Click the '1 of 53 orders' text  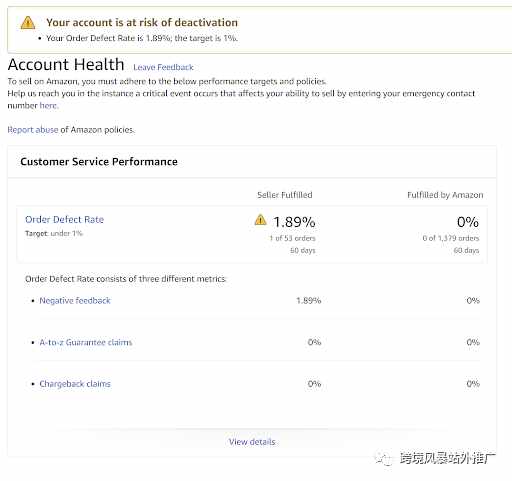(292, 238)
